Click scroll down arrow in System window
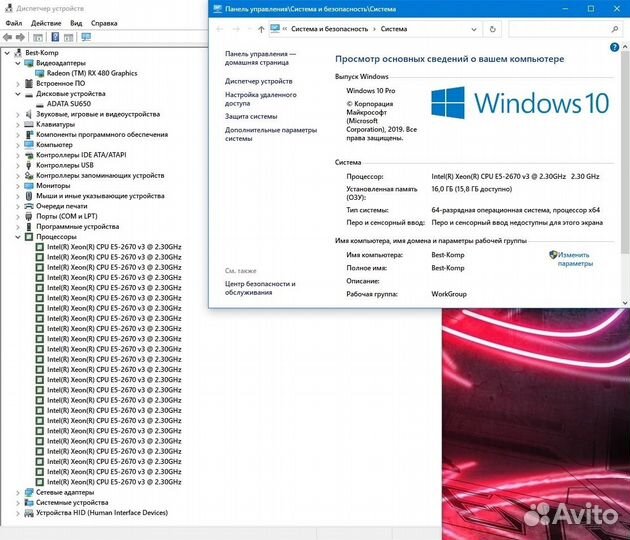The image size is (630, 540). point(625,303)
